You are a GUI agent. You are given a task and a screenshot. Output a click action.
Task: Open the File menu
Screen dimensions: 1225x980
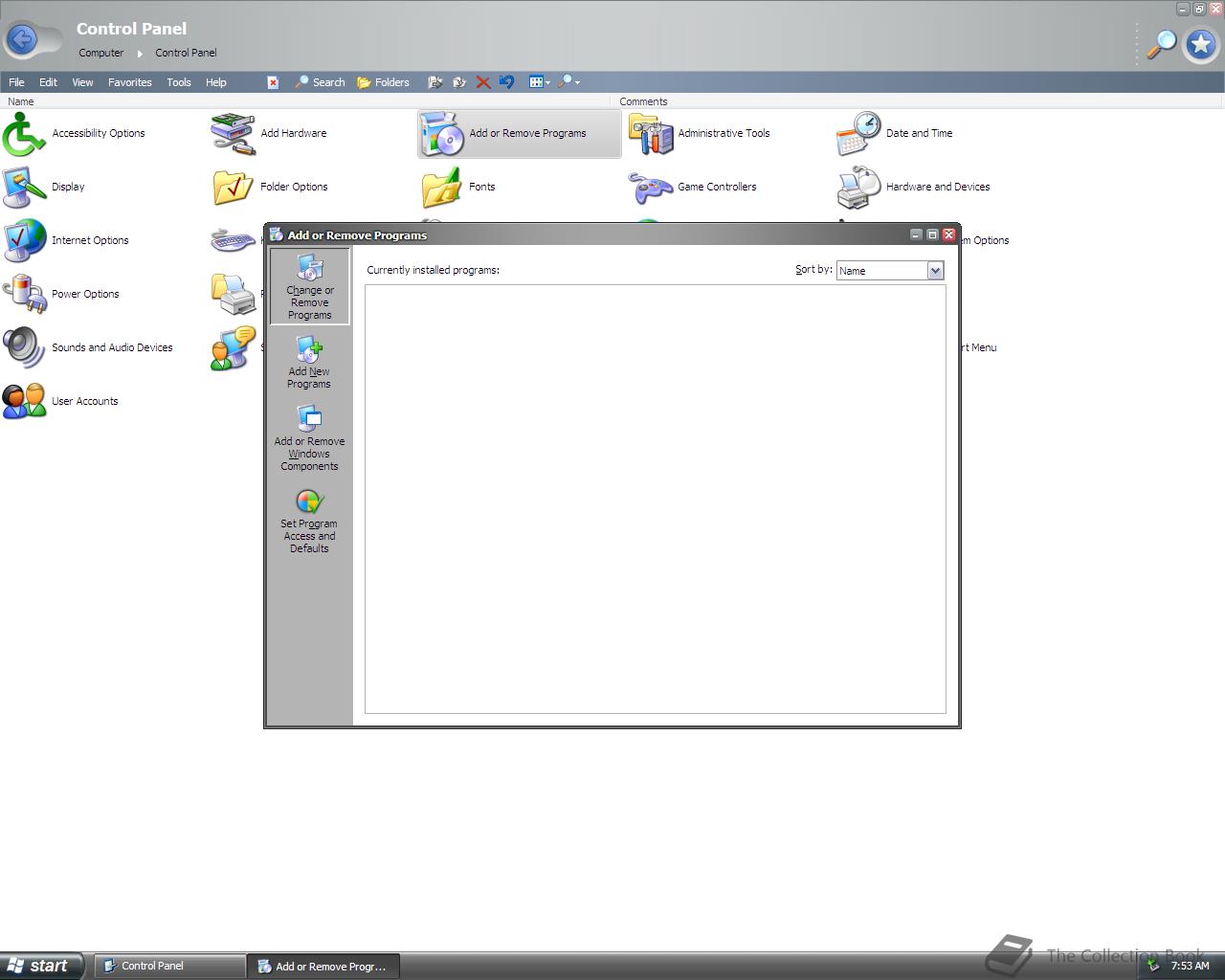pyautogui.click(x=16, y=82)
